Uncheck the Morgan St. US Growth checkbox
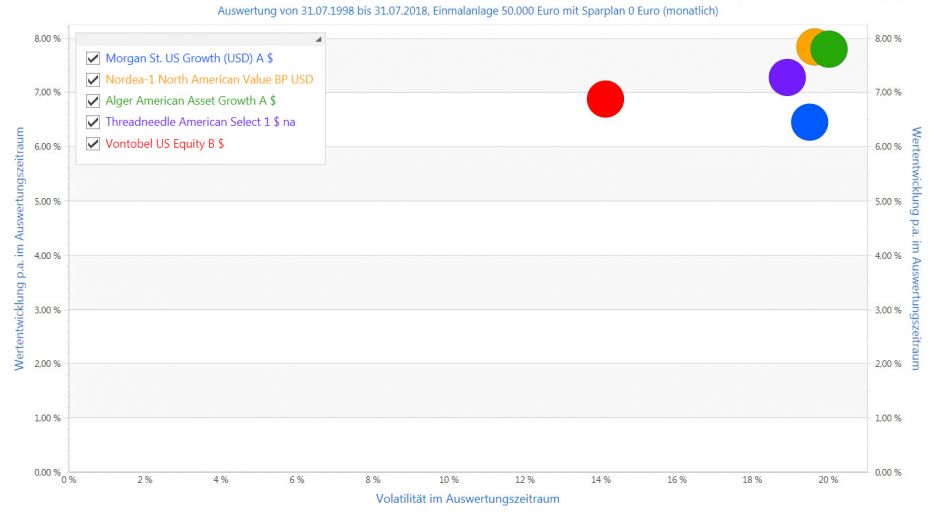This screenshot has width=940, height=516. tap(93, 58)
